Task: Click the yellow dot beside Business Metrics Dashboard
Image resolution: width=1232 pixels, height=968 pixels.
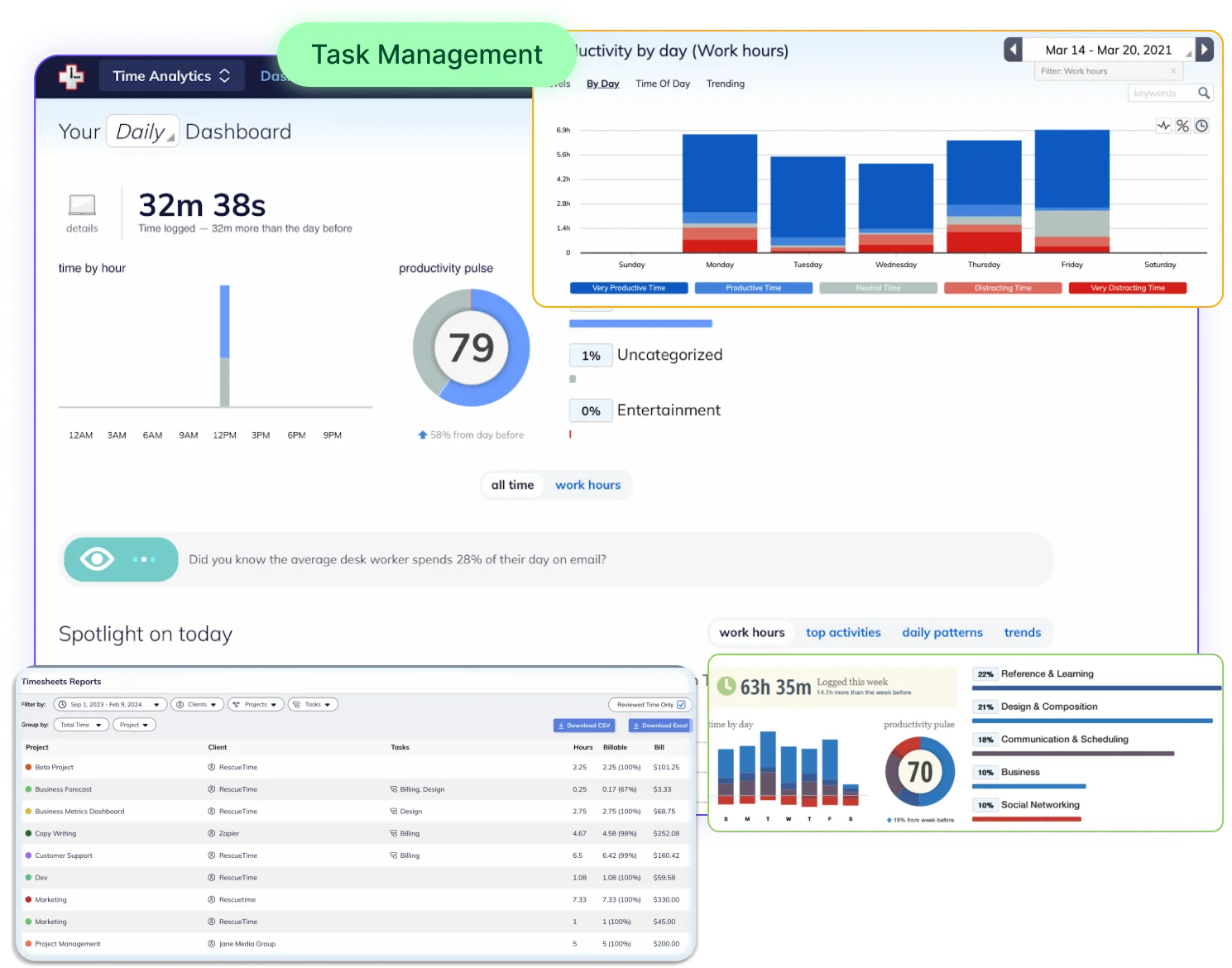Action: (29, 812)
